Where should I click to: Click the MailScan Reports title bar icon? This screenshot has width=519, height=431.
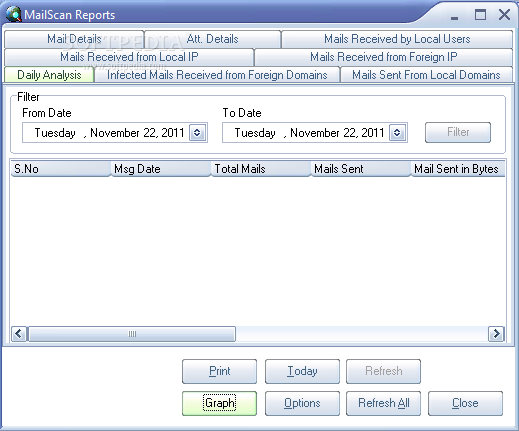coord(13,14)
